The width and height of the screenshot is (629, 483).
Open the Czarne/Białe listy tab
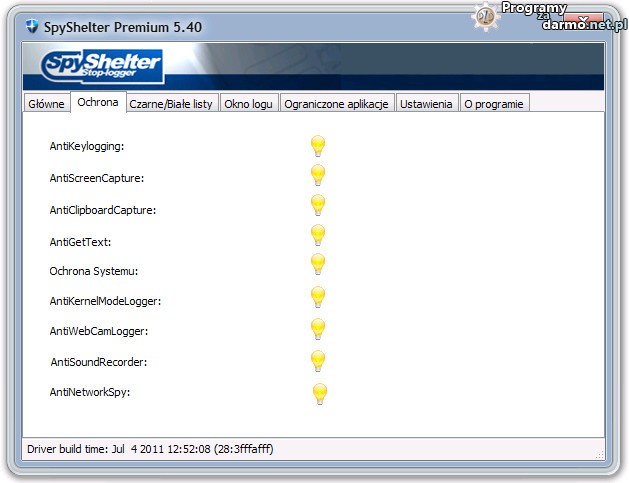(171, 104)
